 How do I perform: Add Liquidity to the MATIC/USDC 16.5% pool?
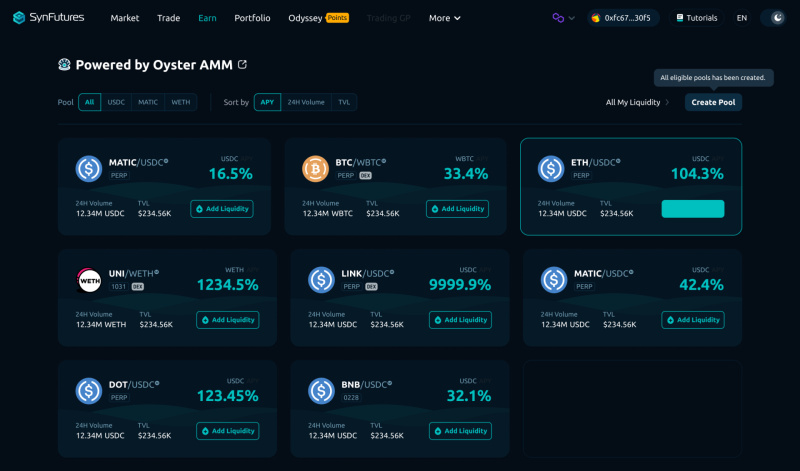point(222,209)
